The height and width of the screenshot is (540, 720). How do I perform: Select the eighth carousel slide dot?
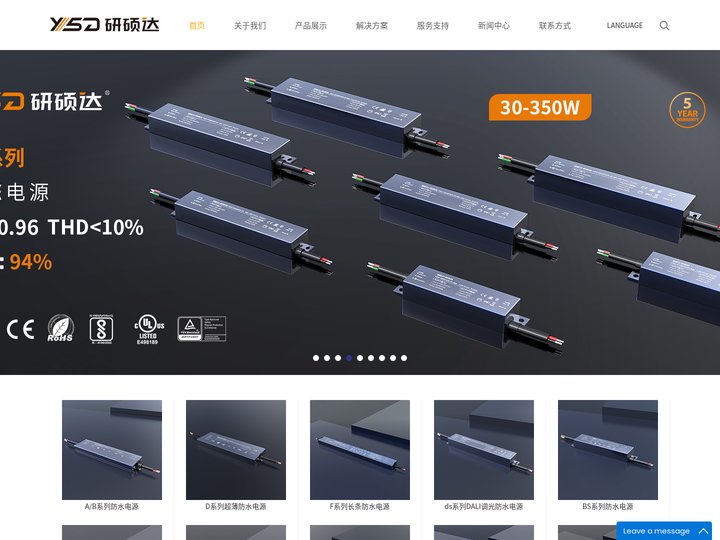pyautogui.click(x=393, y=358)
